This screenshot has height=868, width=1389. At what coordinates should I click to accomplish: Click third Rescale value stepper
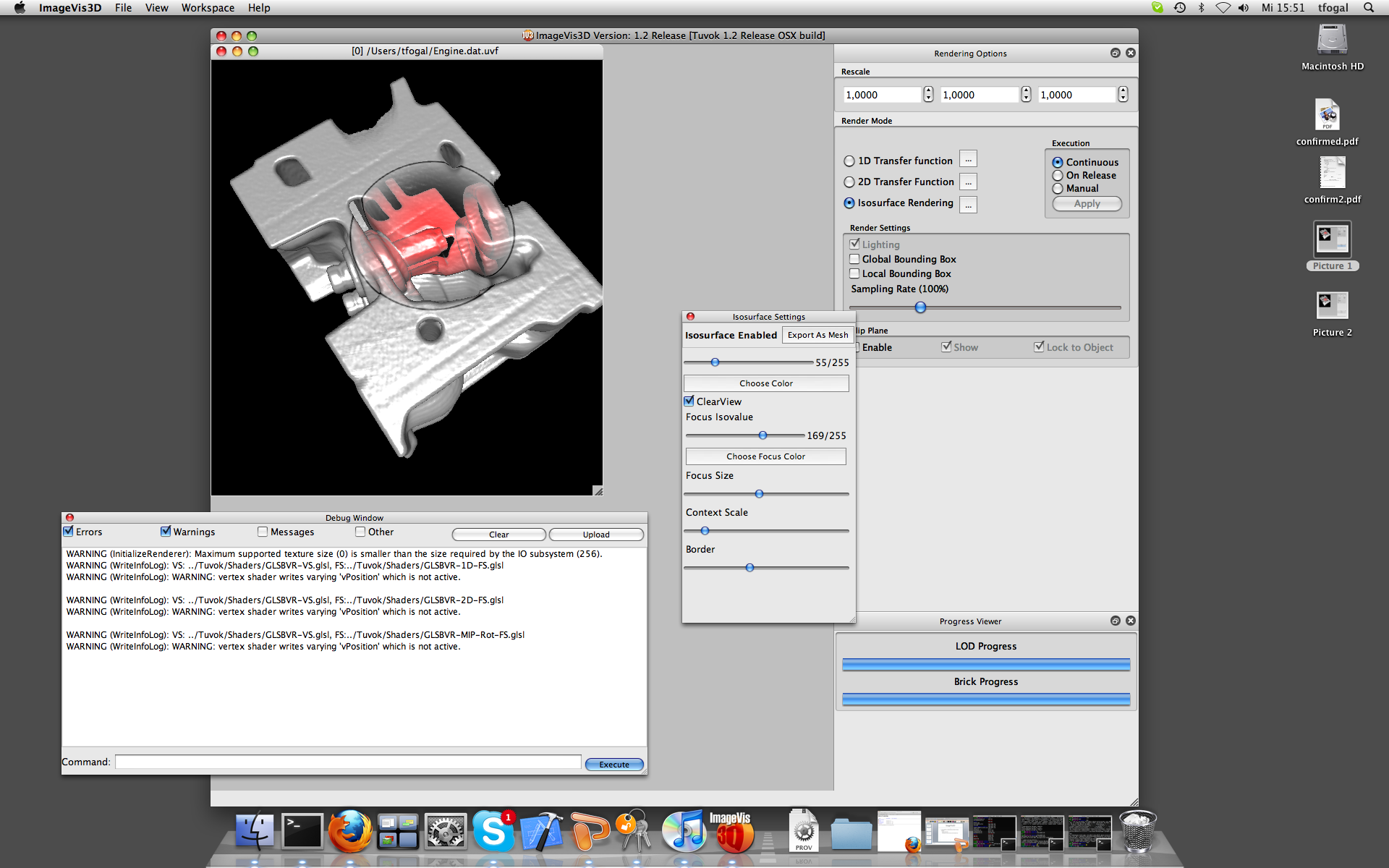1123,95
